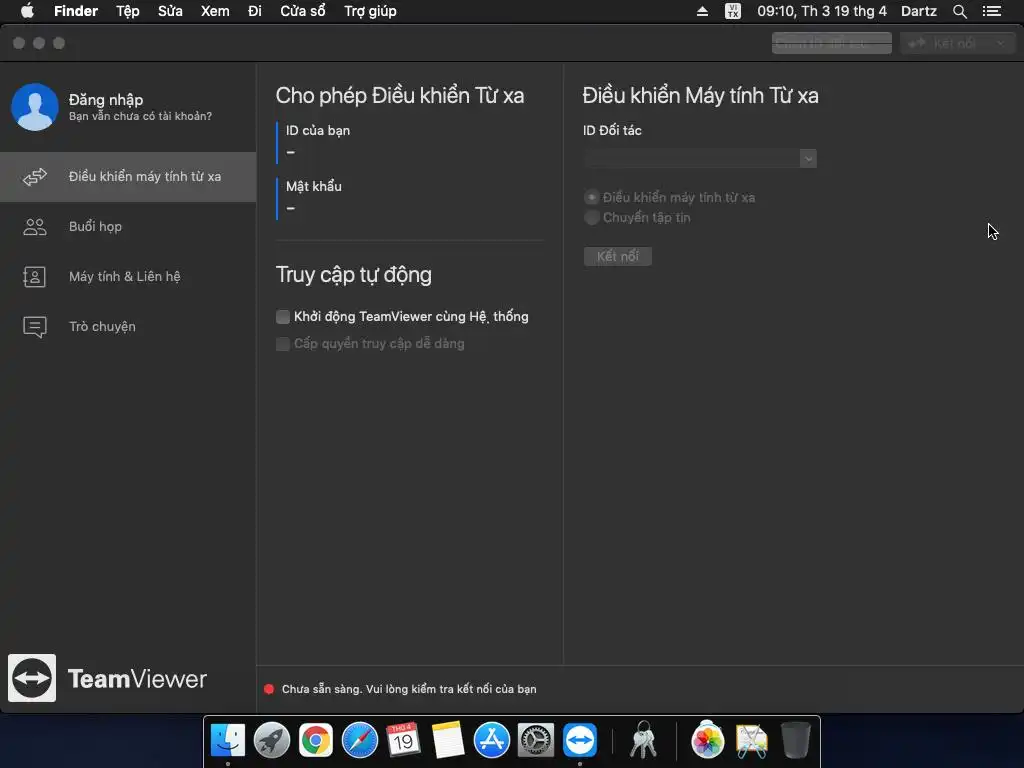
Task: Expand the ID Đối tác dropdown arrow
Action: click(x=808, y=158)
